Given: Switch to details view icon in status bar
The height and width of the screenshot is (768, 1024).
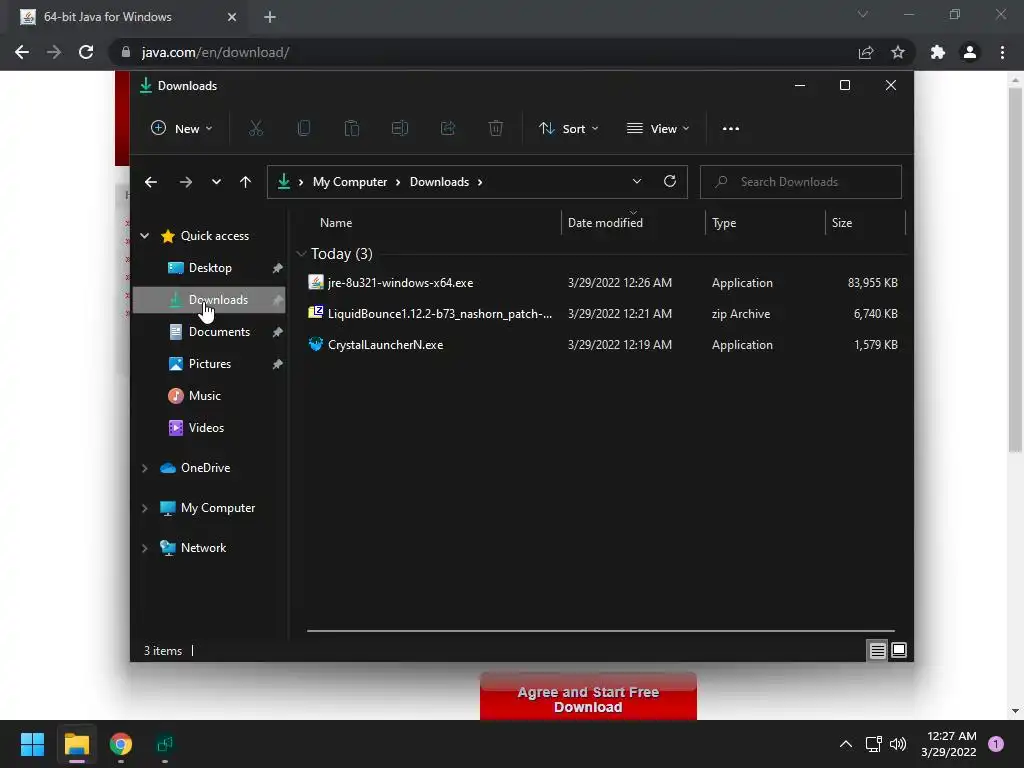Looking at the screenshot, I should (x=877, y=650).
